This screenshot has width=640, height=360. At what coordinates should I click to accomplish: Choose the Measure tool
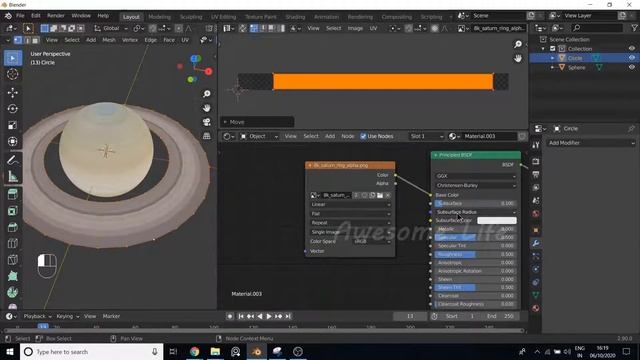click(x=13, y=176)
